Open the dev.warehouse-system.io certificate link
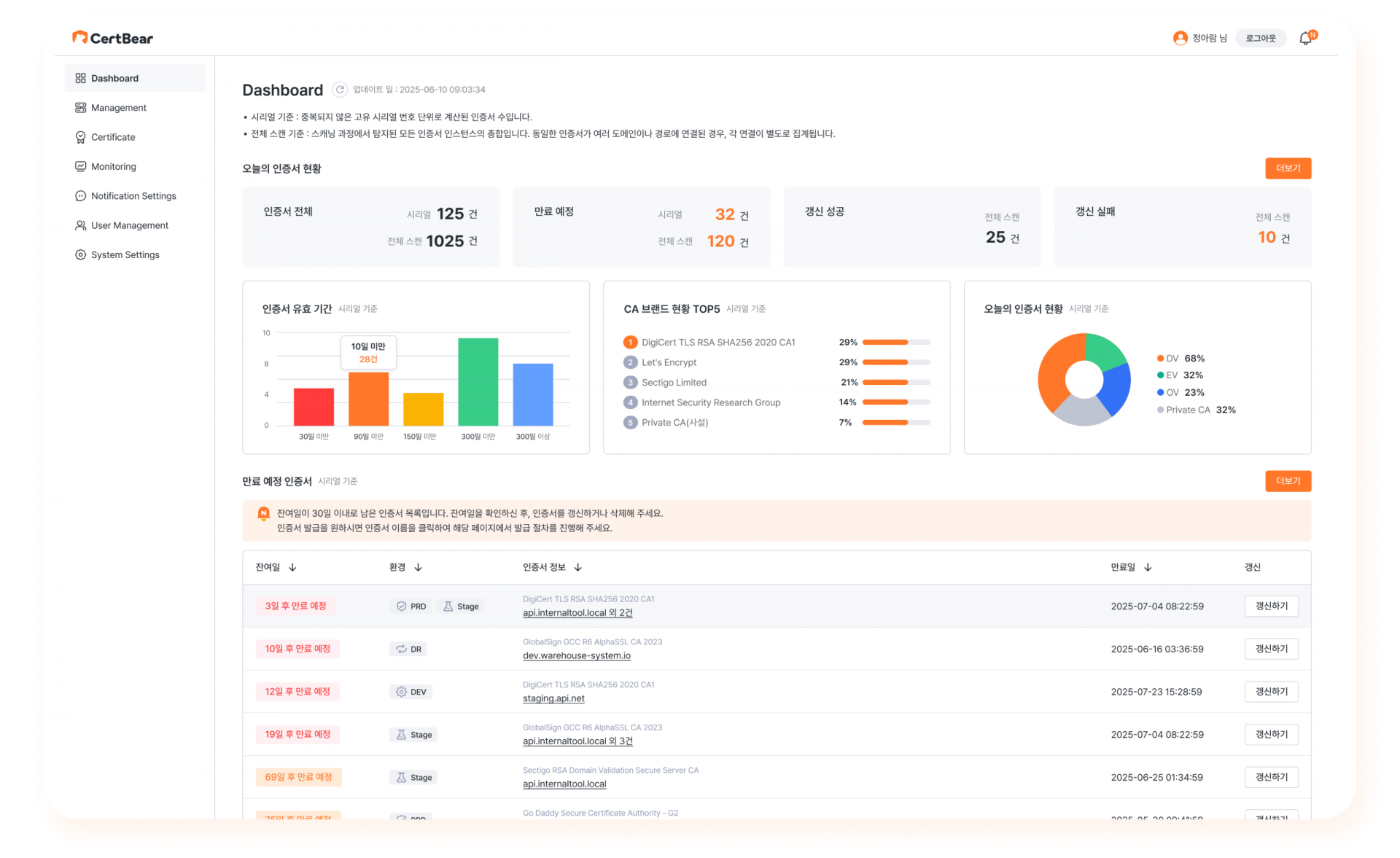The image size is (1400, 858). 576,655
